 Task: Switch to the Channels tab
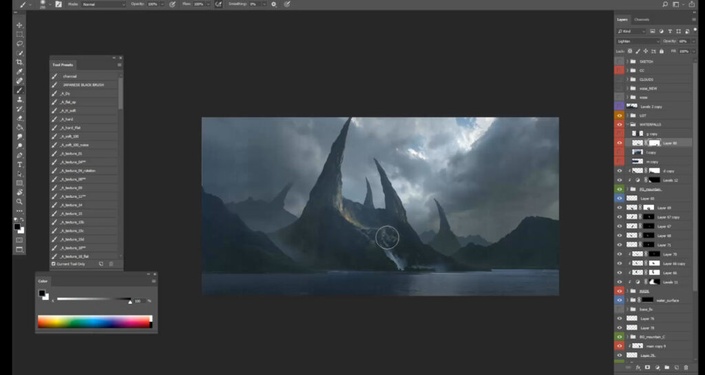[642, 19]
